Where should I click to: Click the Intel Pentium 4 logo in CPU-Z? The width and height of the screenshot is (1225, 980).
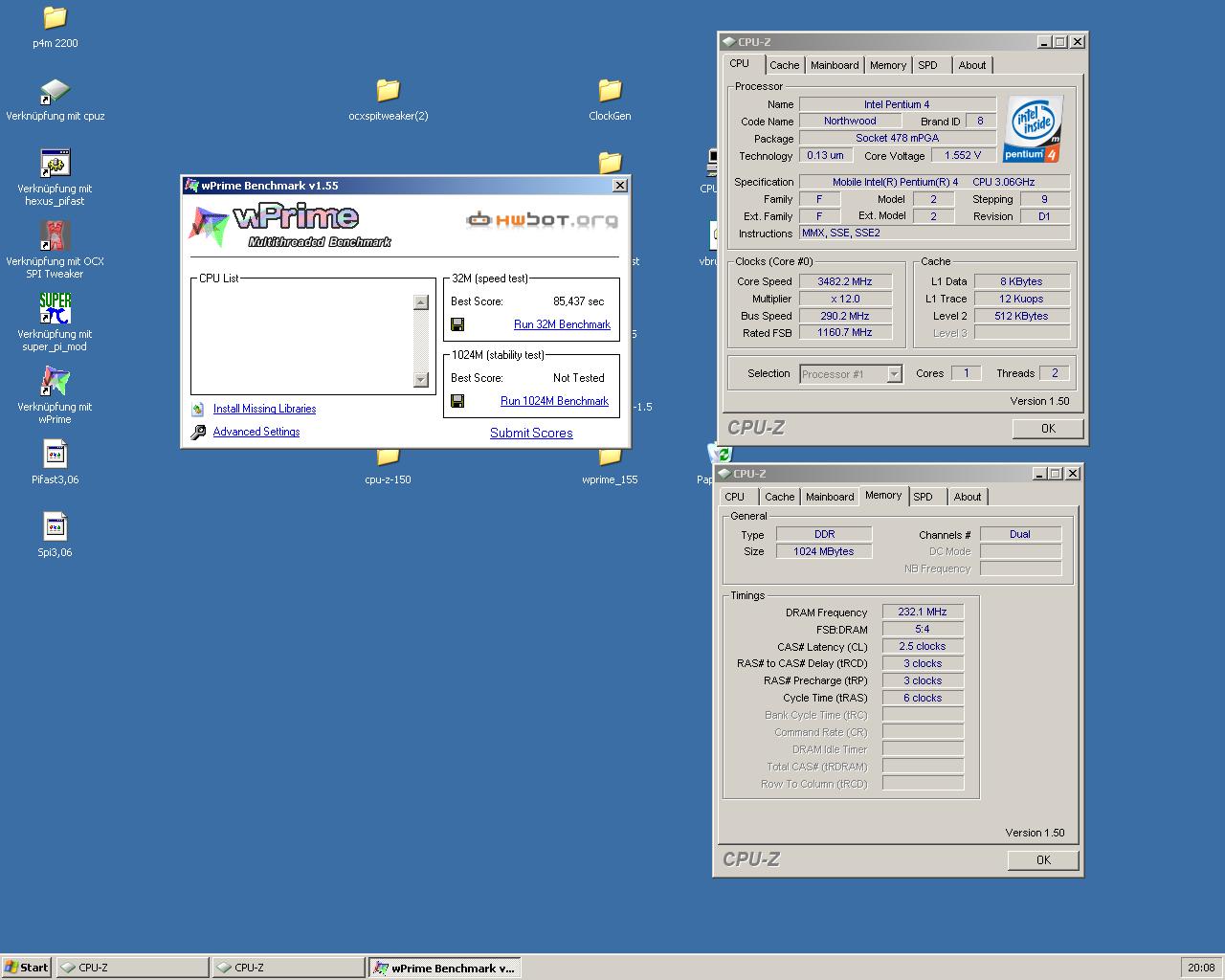[1033, 128]
